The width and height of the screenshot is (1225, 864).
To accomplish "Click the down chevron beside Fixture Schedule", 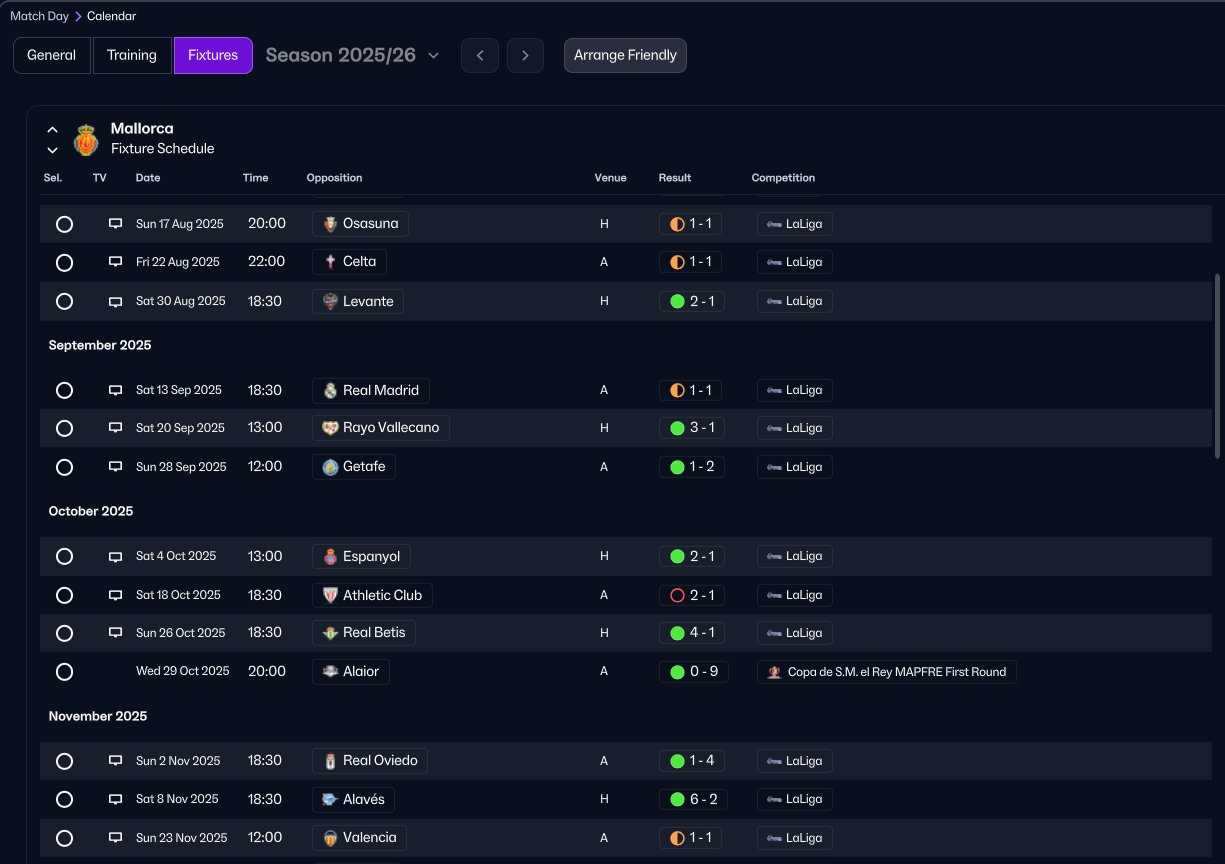I will pyautogui.click(x=53, y=150).
